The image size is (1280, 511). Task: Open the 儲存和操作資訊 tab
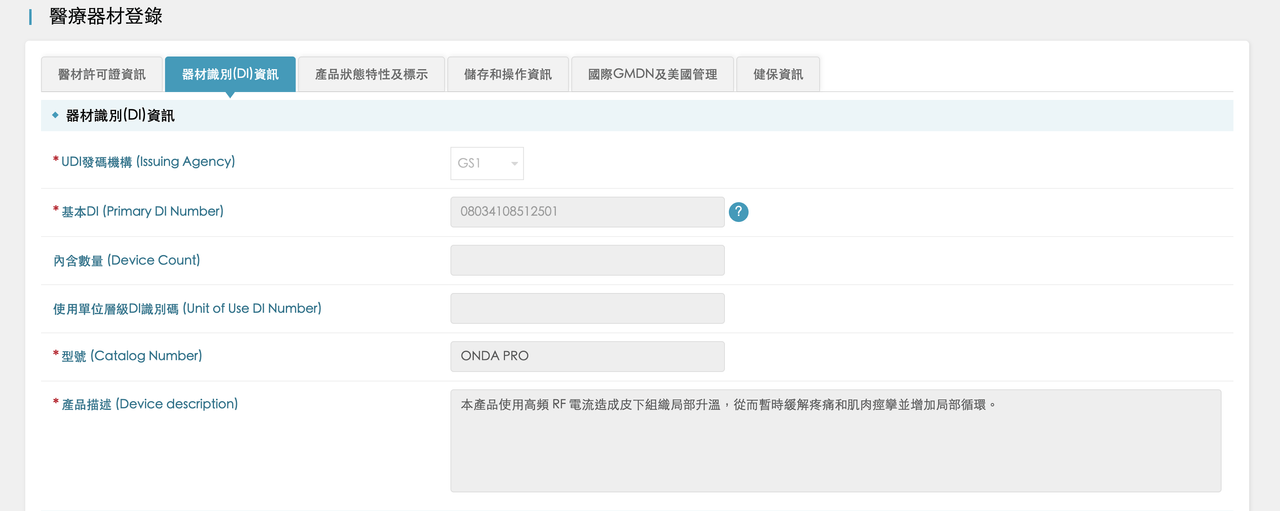[508, 74]
